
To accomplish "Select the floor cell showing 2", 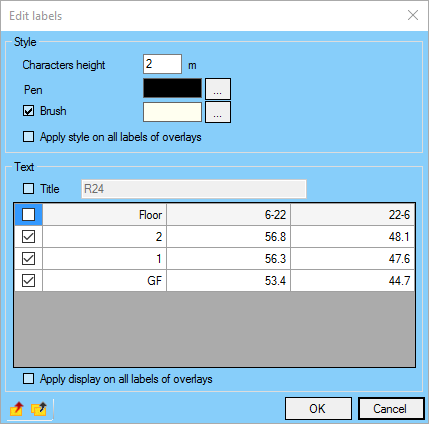I will tap(104, 237).
